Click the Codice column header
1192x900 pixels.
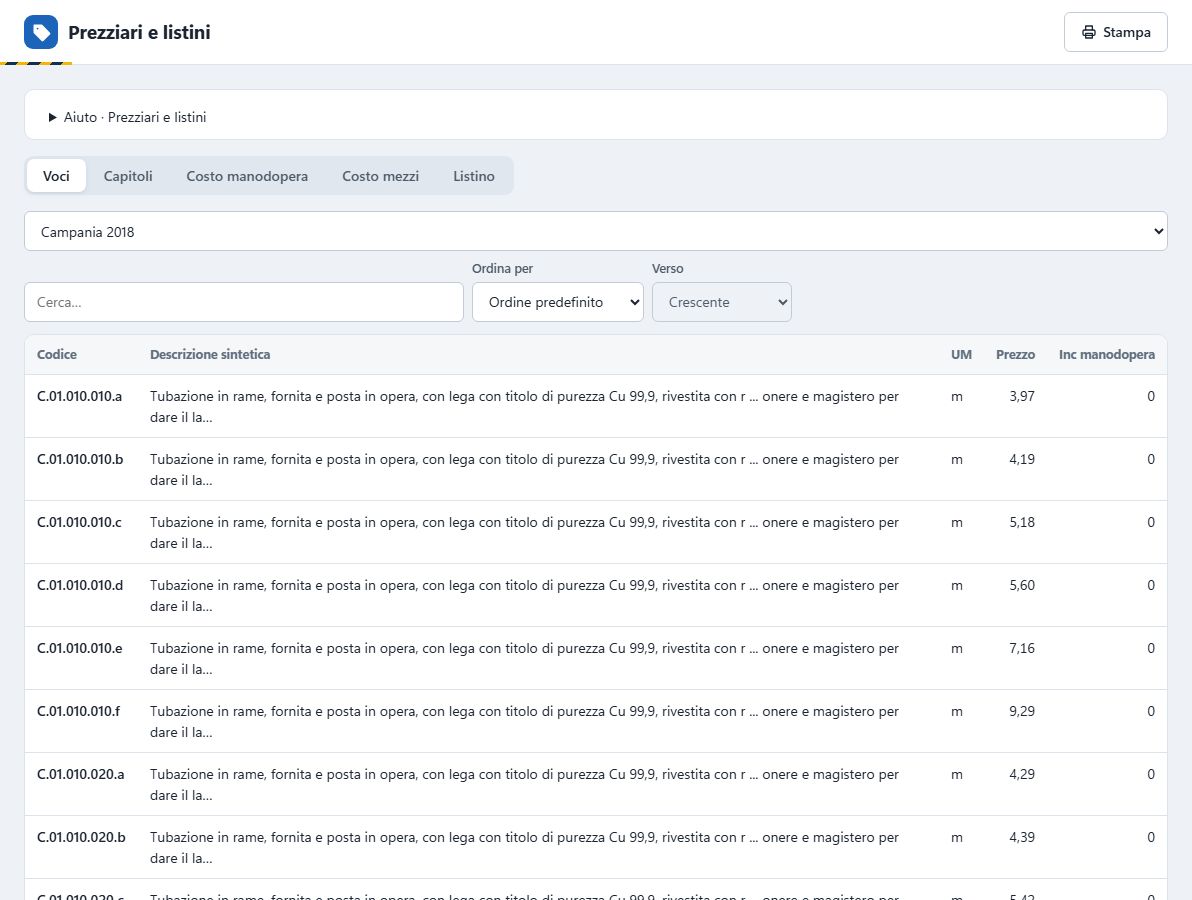point(57,354)
